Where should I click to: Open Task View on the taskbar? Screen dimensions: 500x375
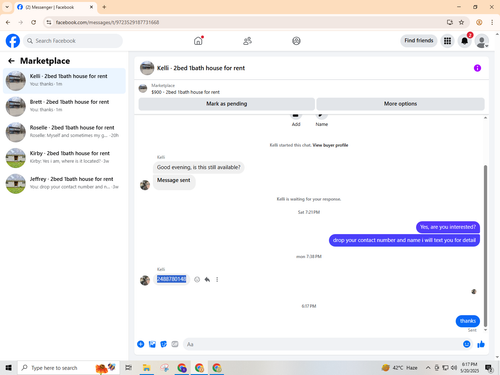[128, 368]
